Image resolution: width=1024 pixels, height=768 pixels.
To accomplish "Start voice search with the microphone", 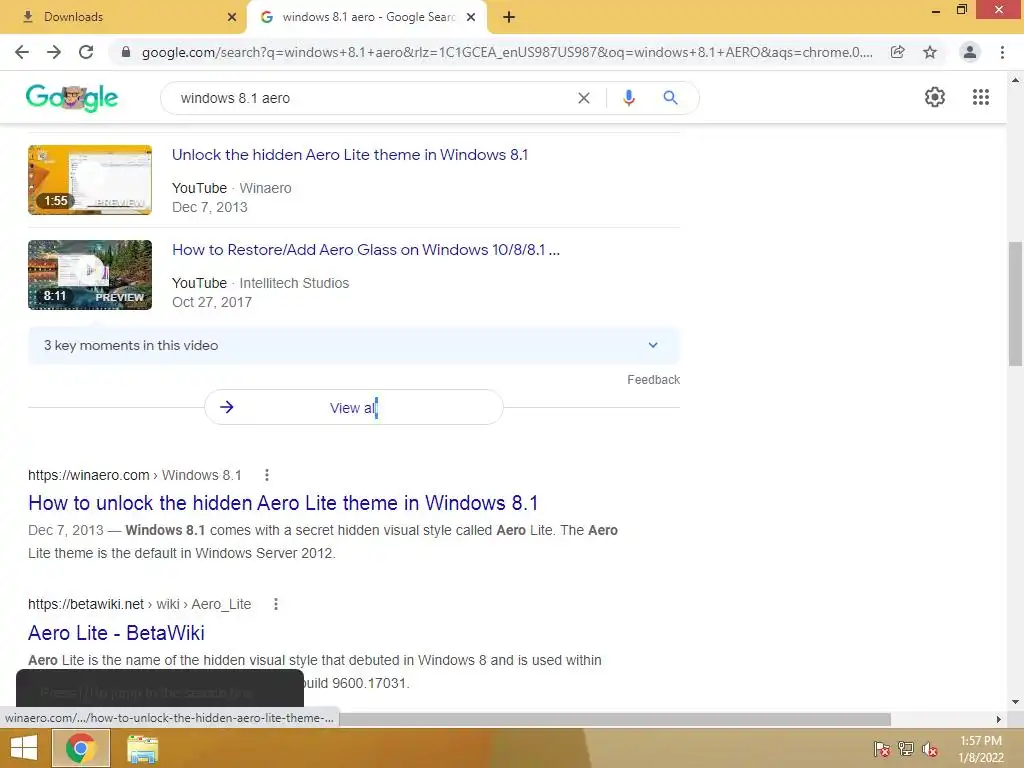I will coord(629,98).
